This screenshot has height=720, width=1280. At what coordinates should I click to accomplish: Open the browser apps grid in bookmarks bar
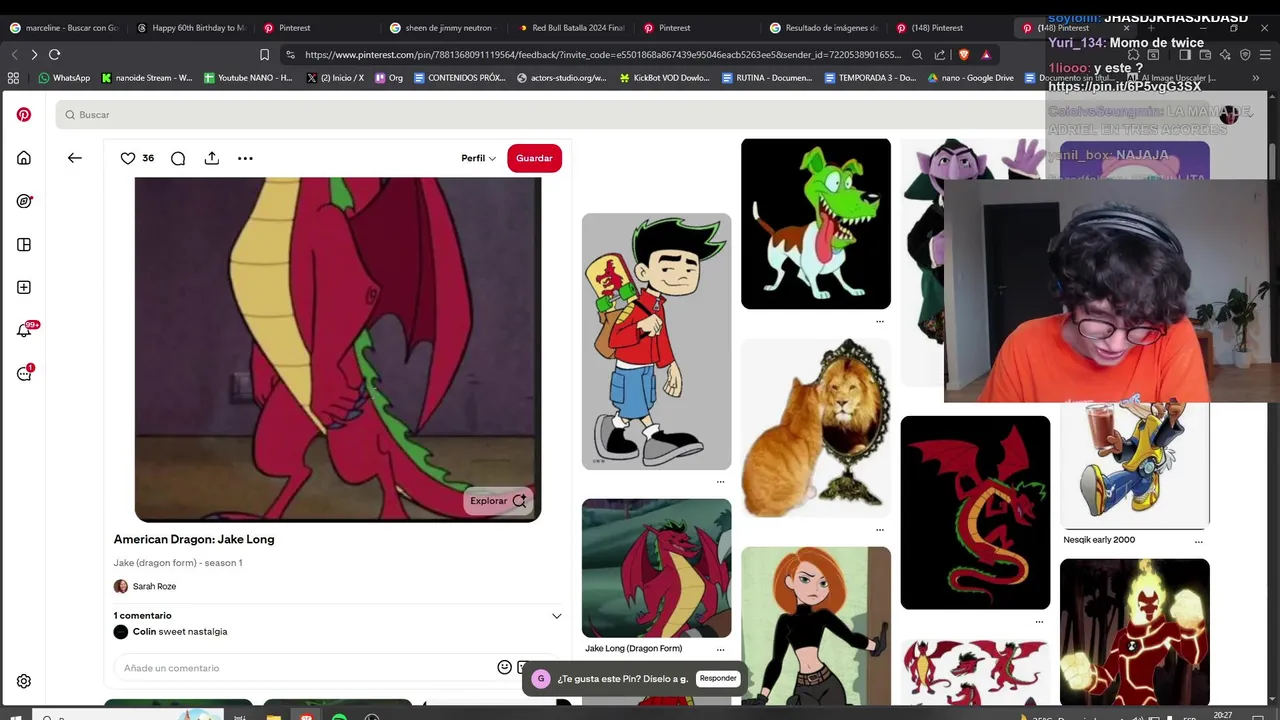click(13, 77)
